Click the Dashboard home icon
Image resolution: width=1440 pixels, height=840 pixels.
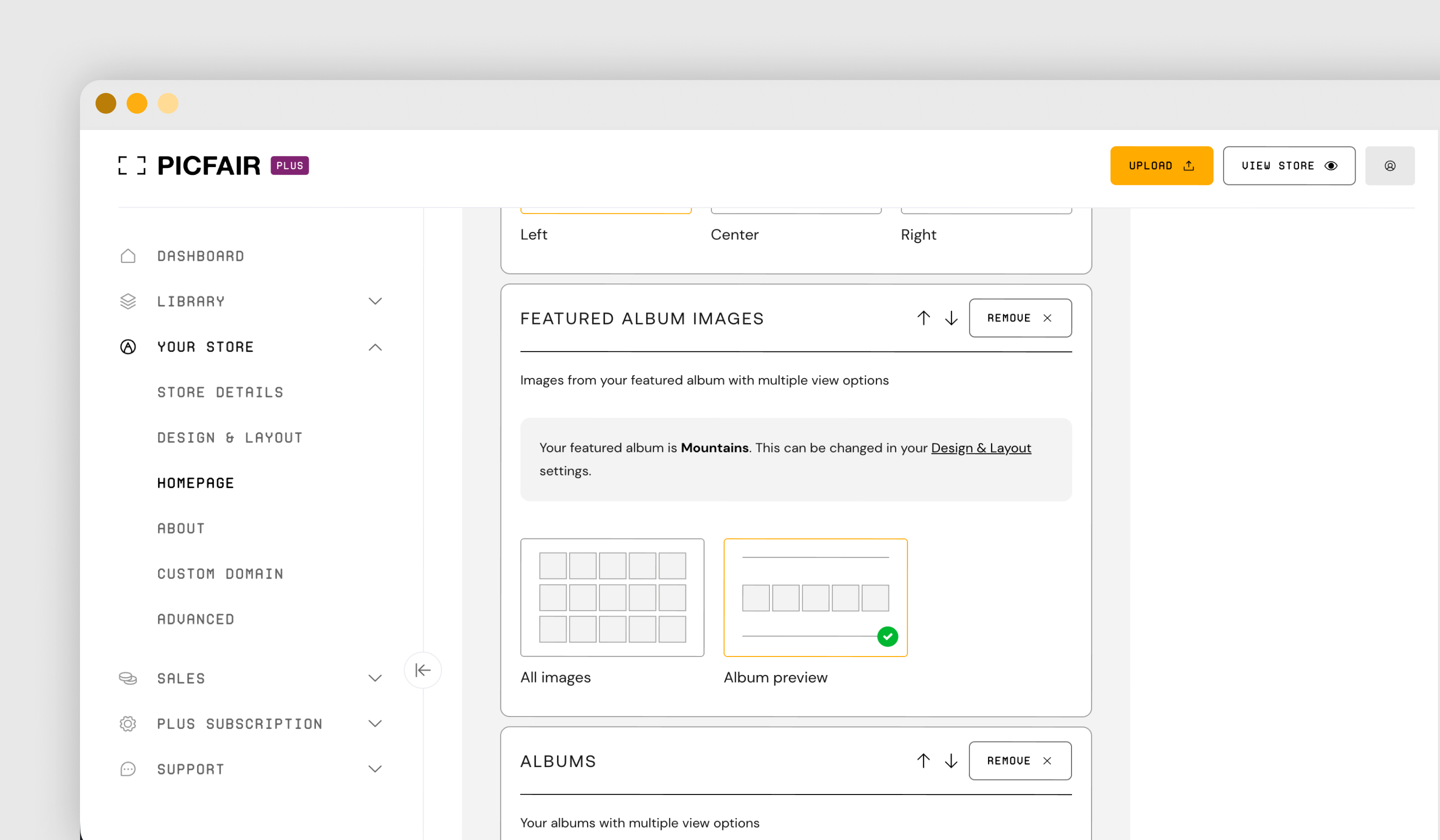point(128,256)
